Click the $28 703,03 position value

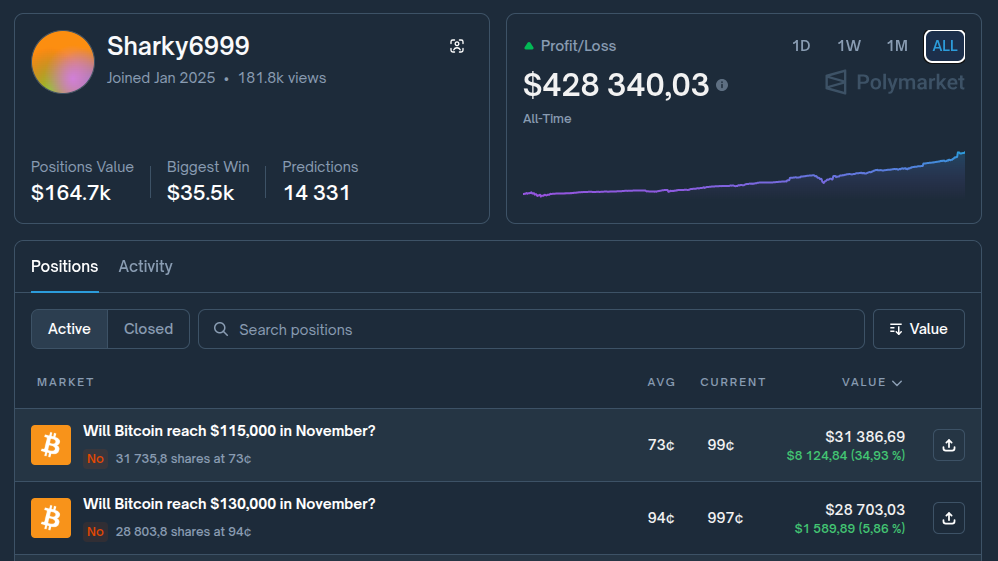pos(865,510)
